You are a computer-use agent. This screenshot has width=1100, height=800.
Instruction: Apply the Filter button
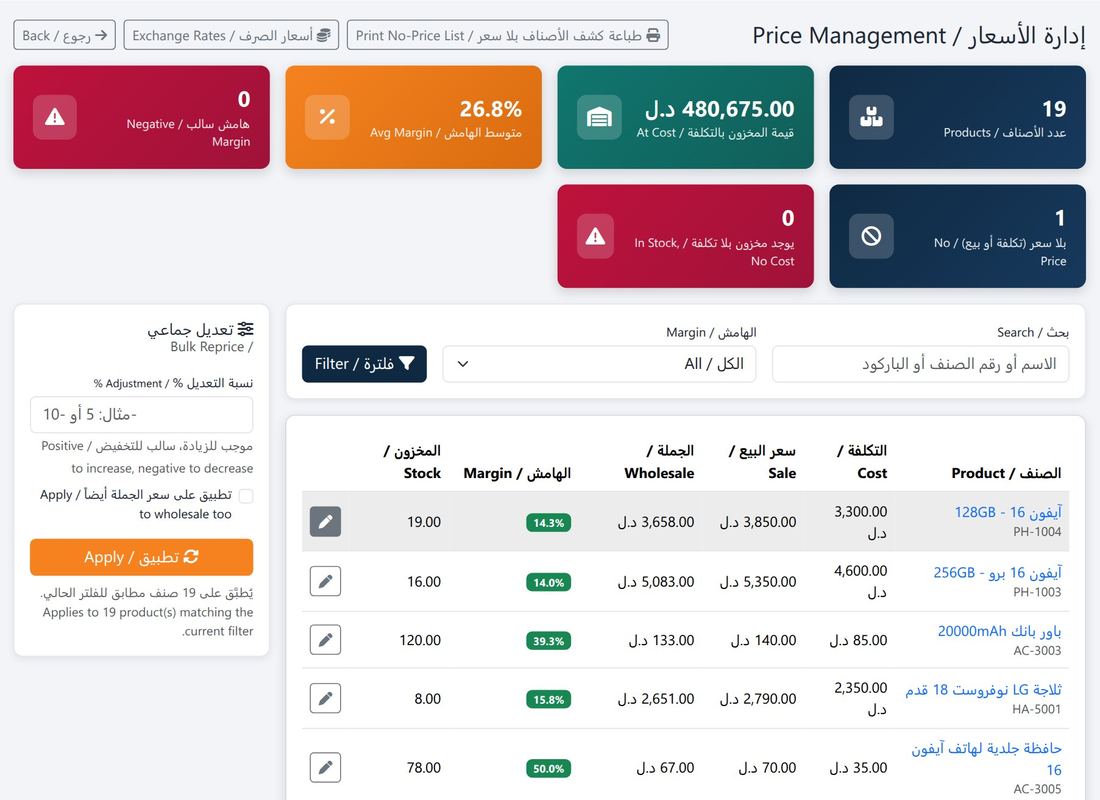[364, 364]
